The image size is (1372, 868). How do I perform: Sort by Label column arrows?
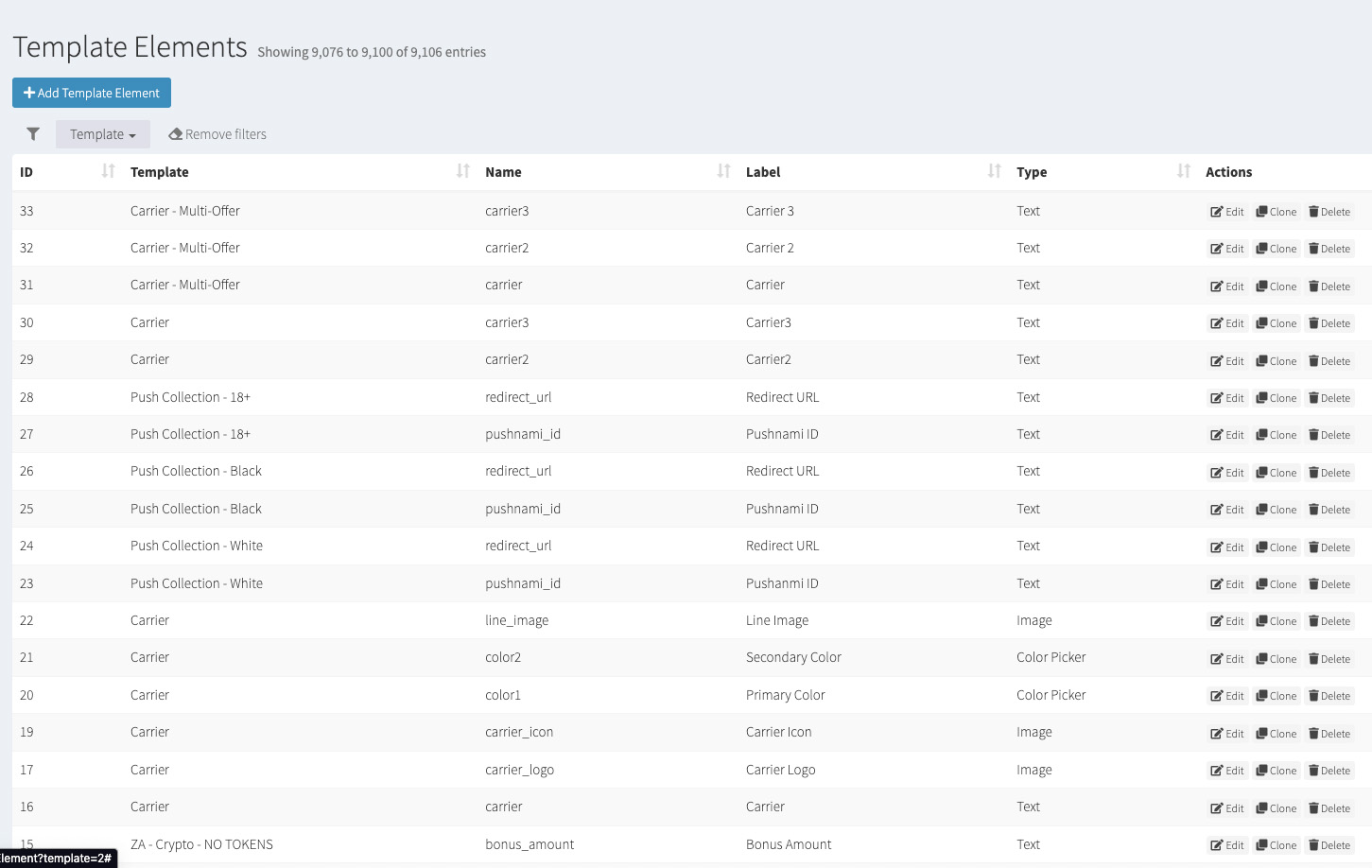(x=994, y=171)
